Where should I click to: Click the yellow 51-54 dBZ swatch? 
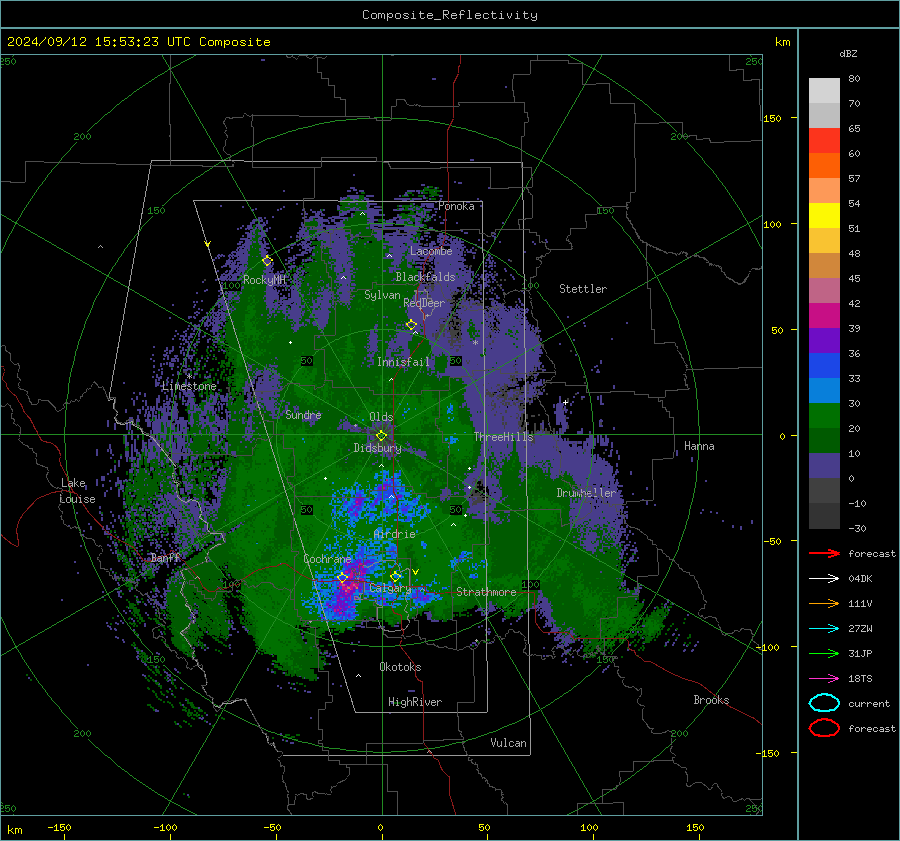[824, 216]
